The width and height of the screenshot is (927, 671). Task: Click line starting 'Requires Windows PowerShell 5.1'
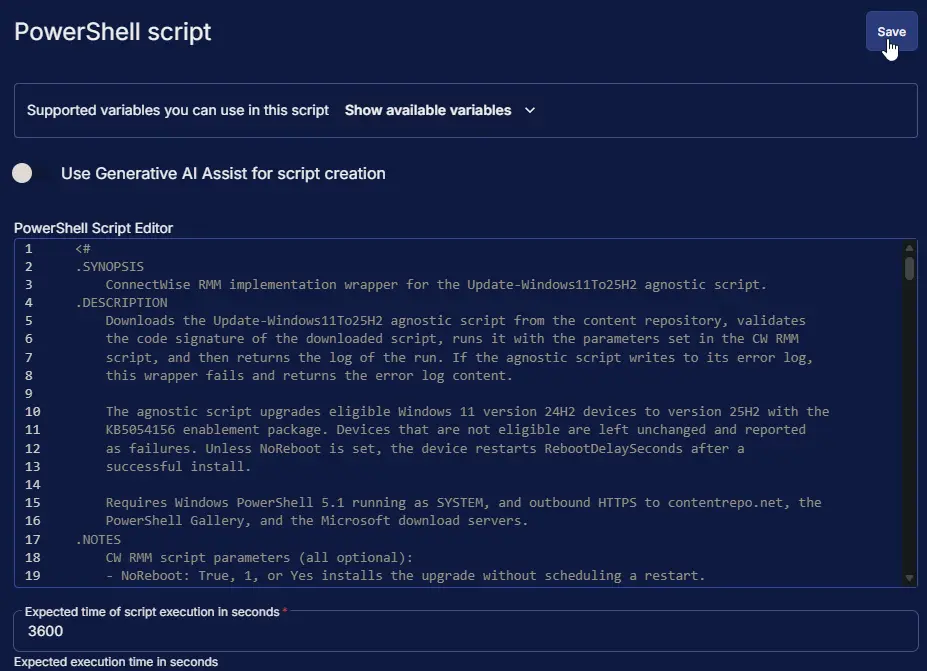(x=464, y=503)
